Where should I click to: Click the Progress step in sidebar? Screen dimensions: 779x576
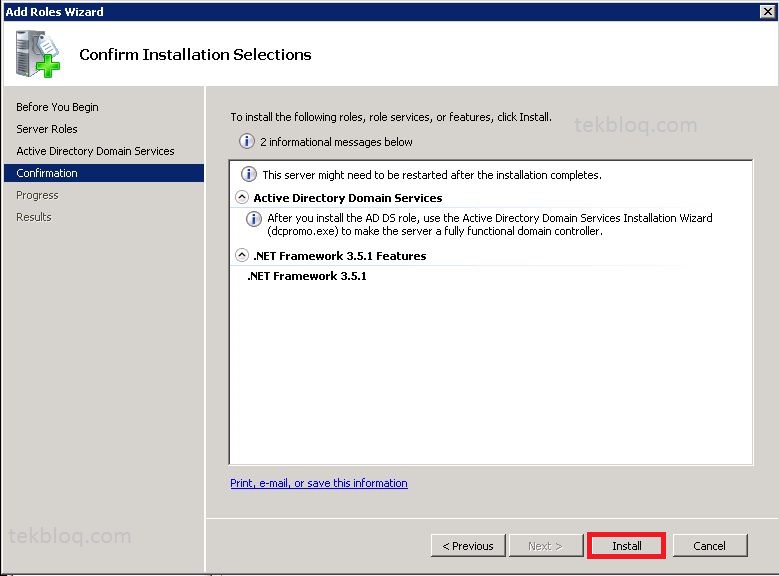(37, 195)
